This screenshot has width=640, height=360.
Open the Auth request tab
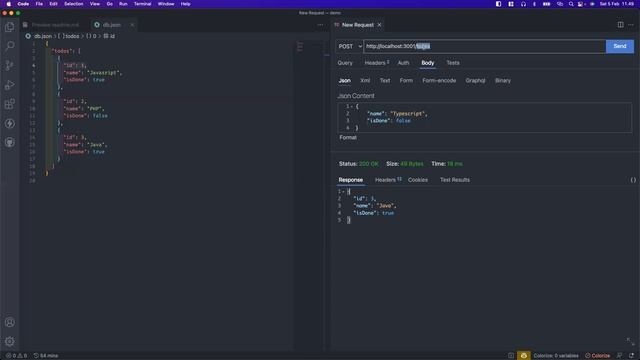tap(403, 63)
